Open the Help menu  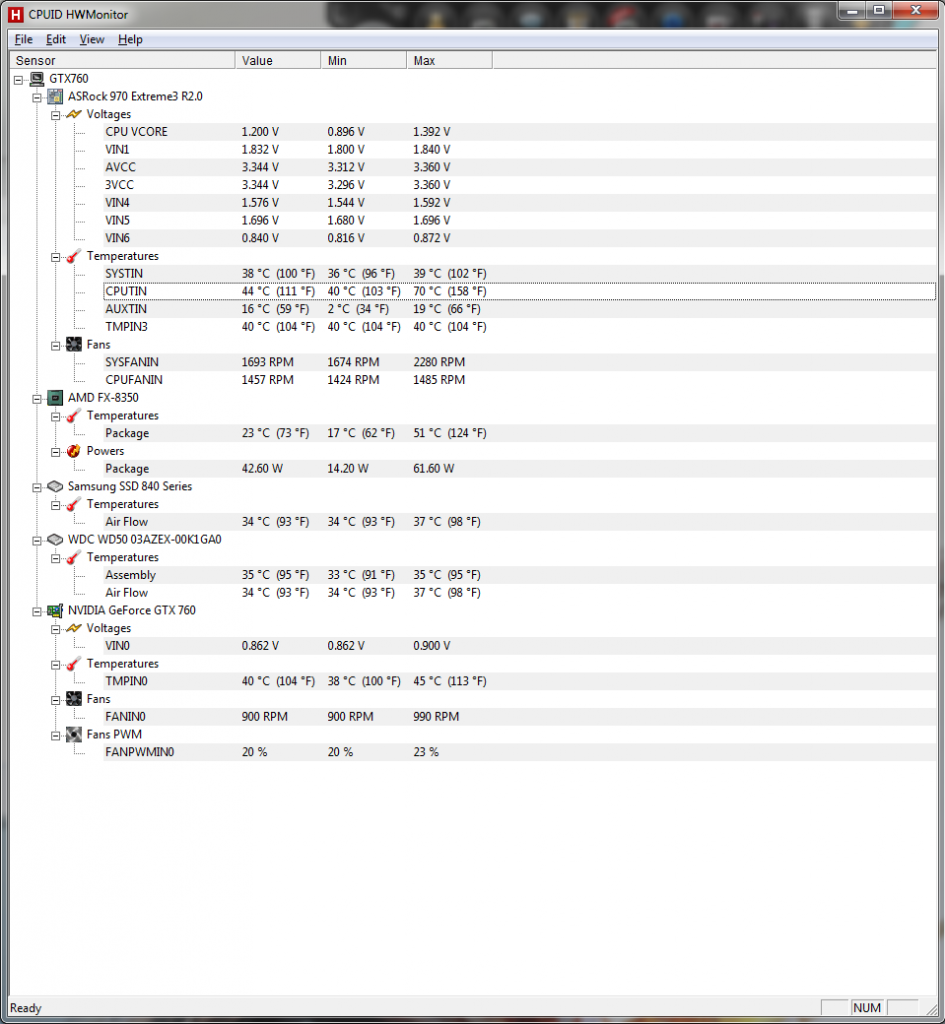click(130, 39)
